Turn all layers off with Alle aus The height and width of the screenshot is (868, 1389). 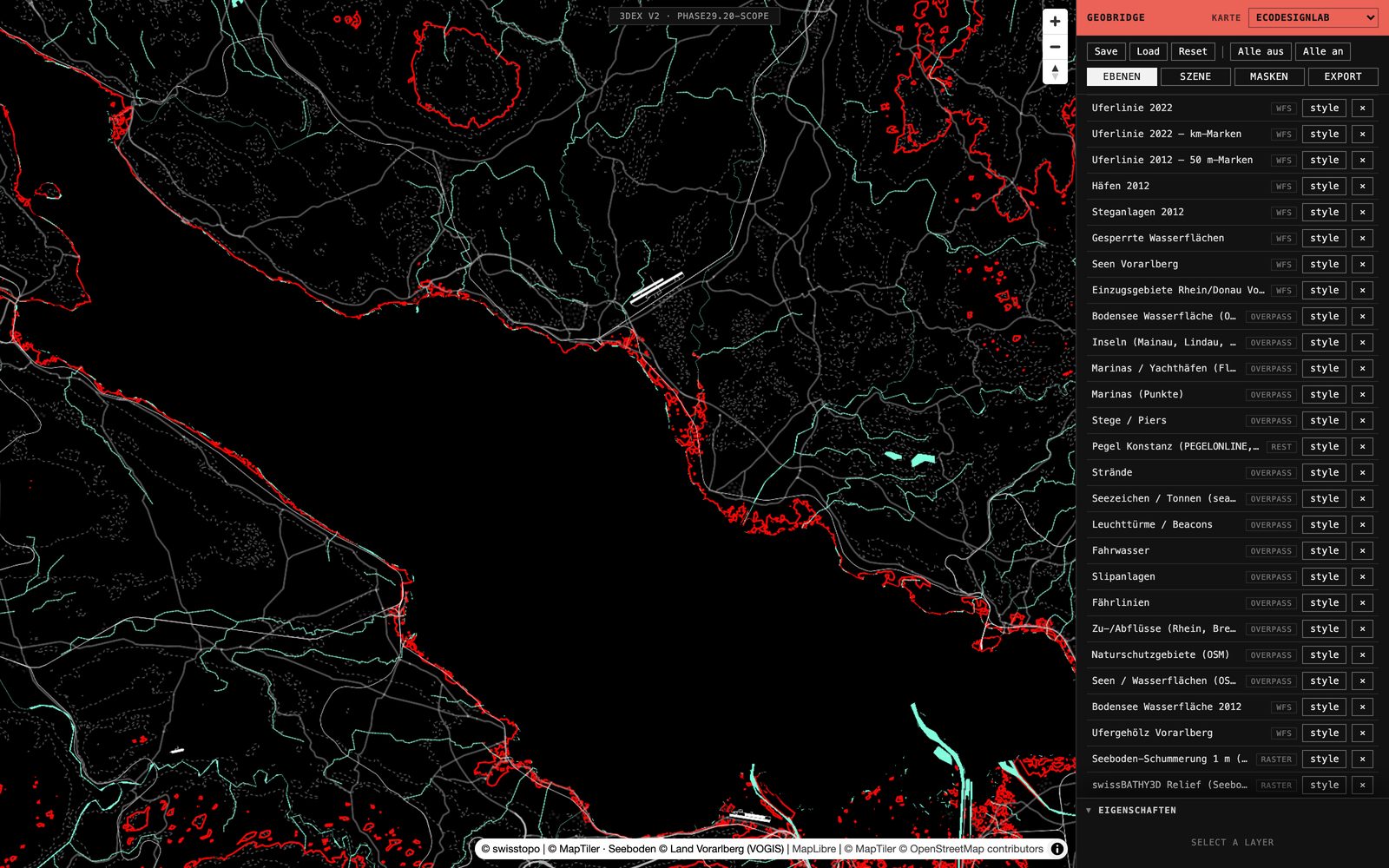coord(1261,51)
